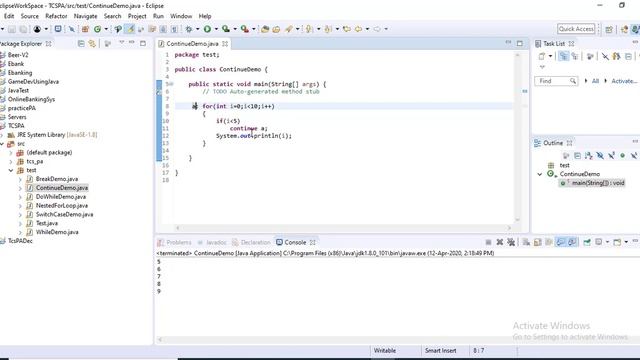
Task: Open Type icon in main toolbar
Action: pos(265,29)
